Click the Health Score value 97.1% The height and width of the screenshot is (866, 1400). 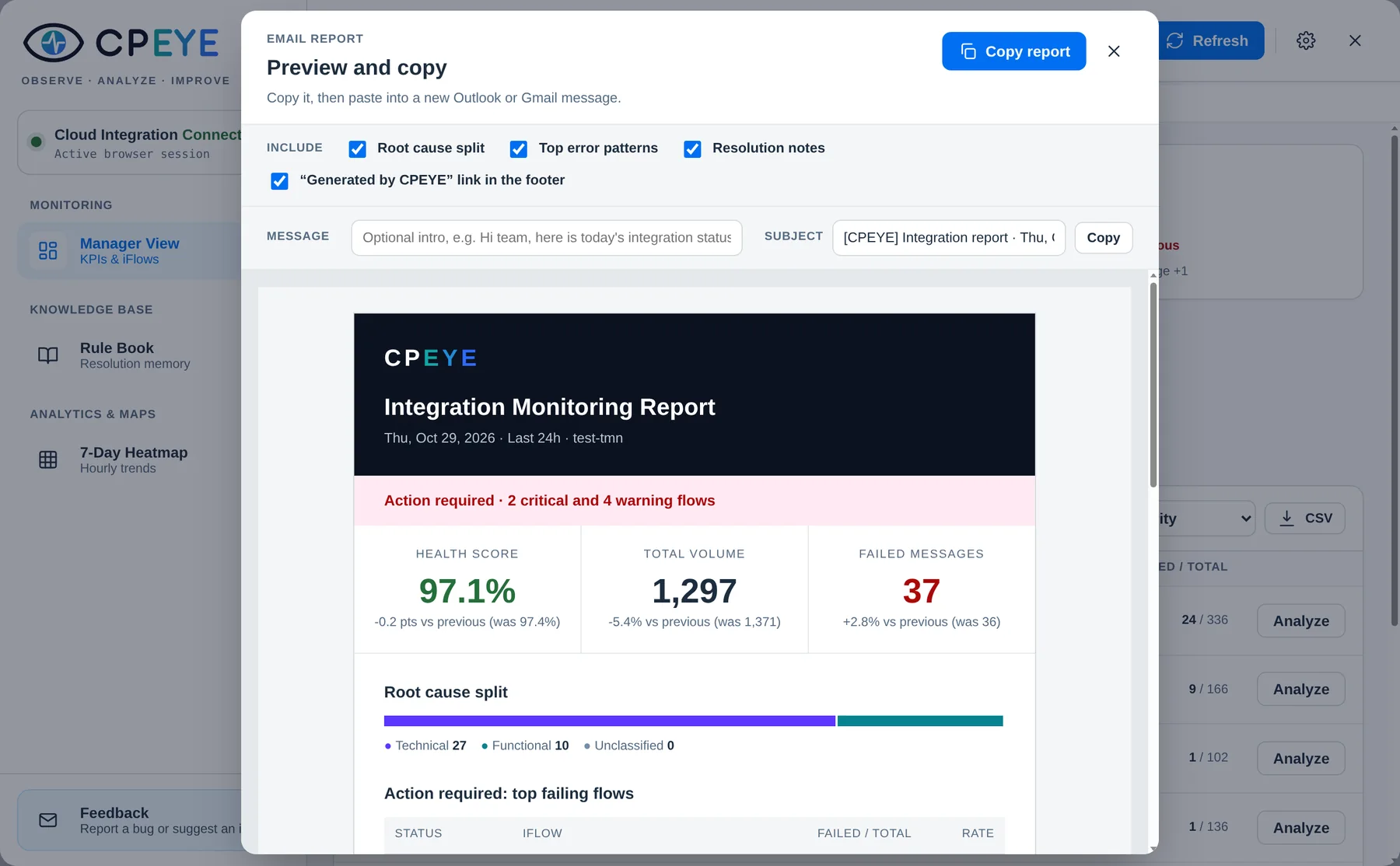(x=467, y=592)
